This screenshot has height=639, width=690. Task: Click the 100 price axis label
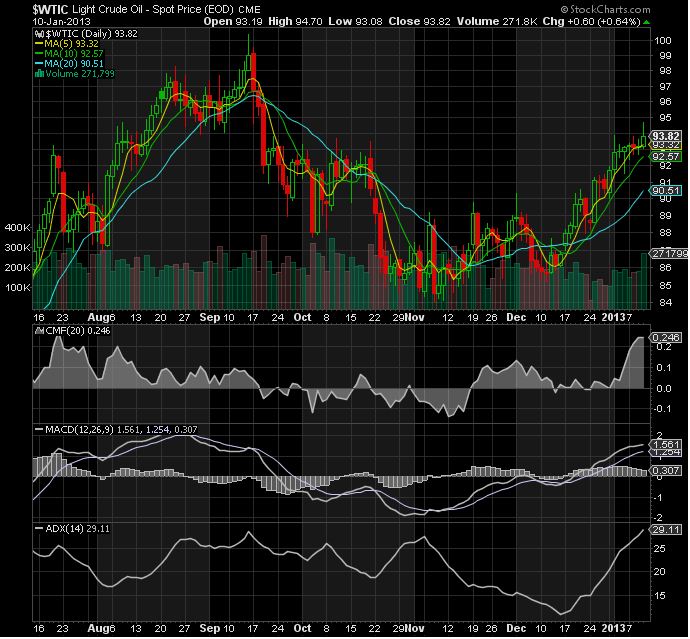663,40
